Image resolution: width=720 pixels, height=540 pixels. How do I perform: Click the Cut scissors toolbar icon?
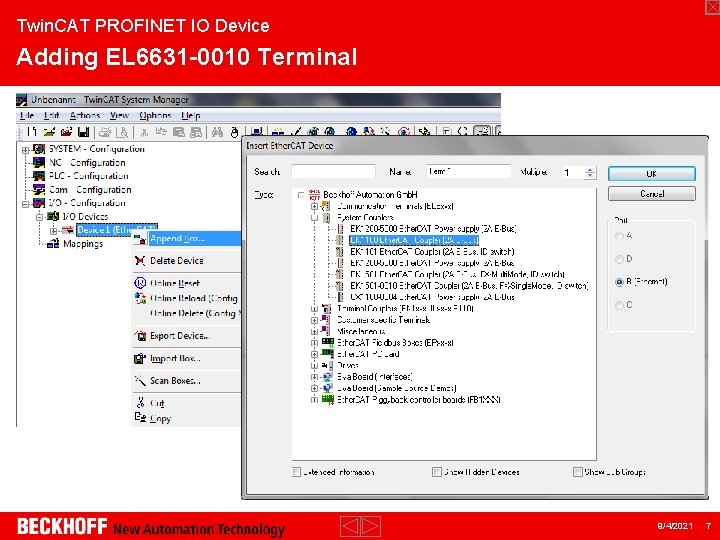[x=144, y=132]
